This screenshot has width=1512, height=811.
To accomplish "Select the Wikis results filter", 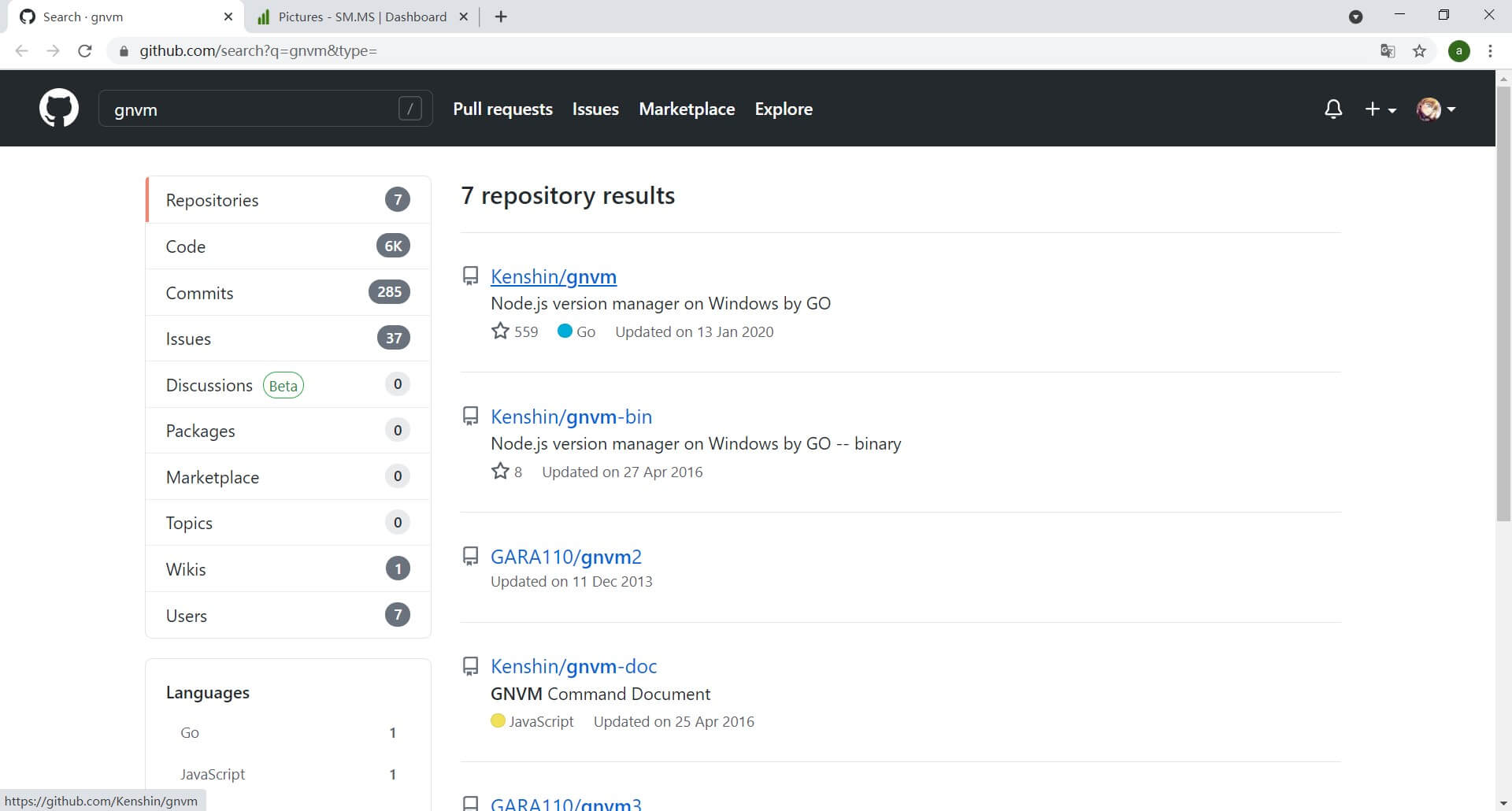I will click(x=288, y=569).
